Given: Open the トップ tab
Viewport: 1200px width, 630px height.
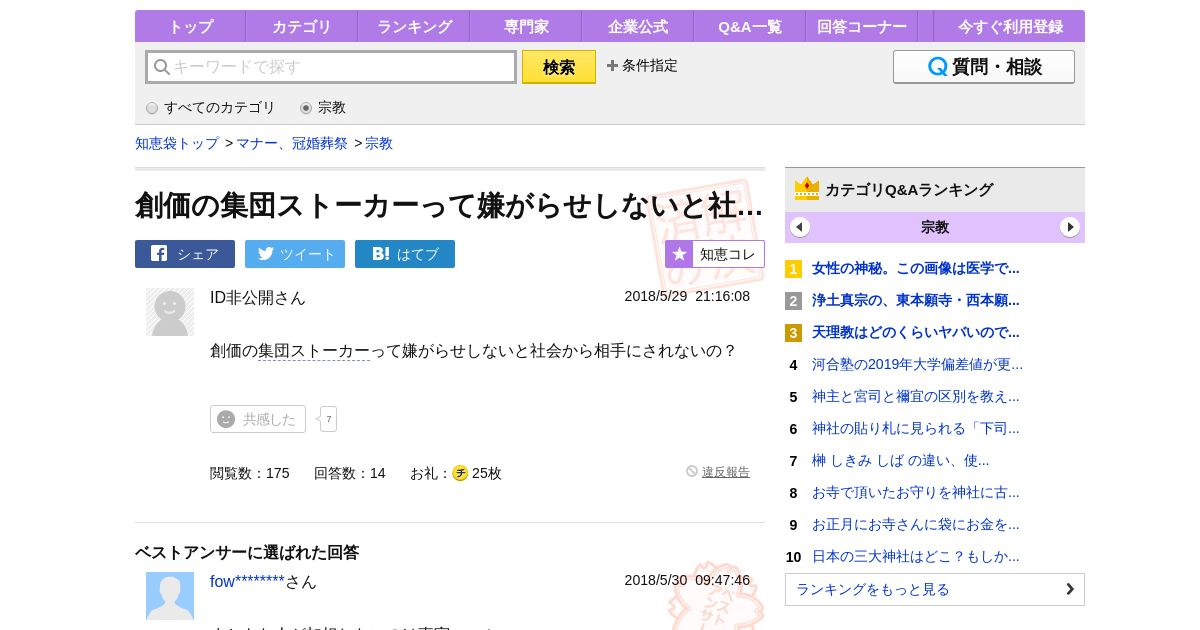Looking at the screenshot, I should point(190,27).
